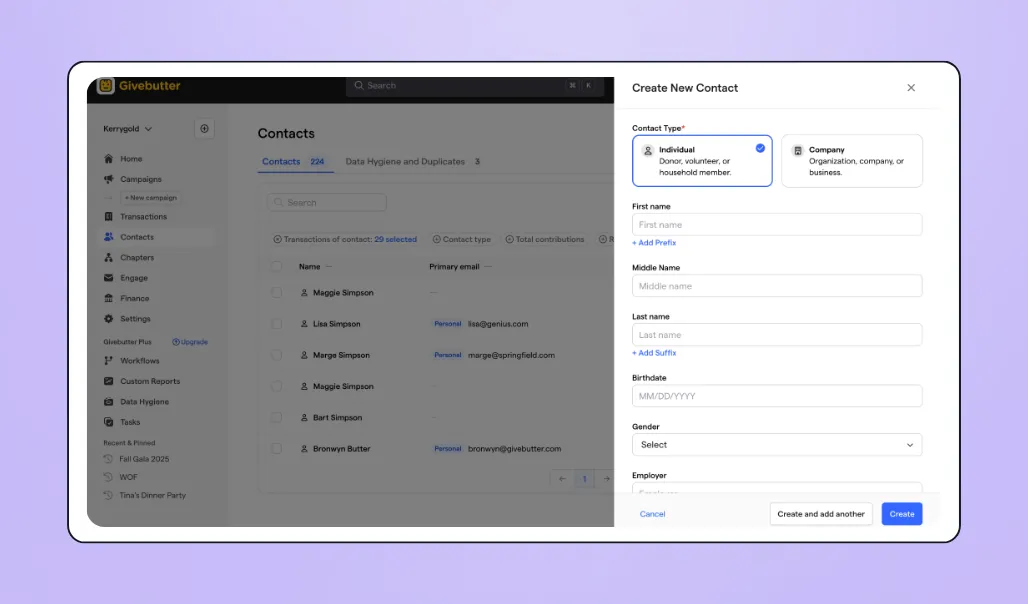Toggle select-all checkbox in table header
Viewport: 1028px width, 604px height.
pyautogui.click(x=277, y=266)
